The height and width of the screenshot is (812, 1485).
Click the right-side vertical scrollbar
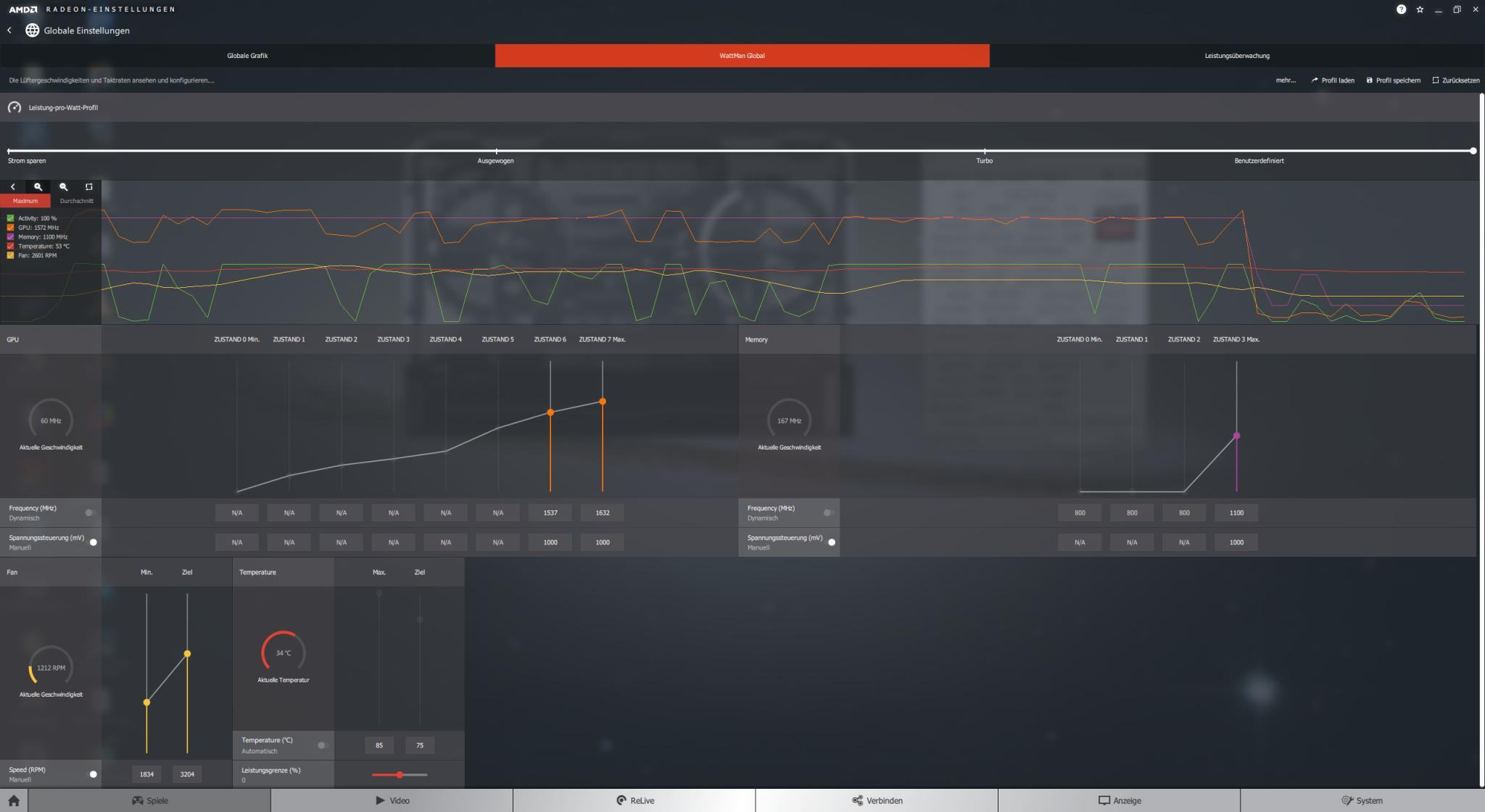[x=1482, y=440]
